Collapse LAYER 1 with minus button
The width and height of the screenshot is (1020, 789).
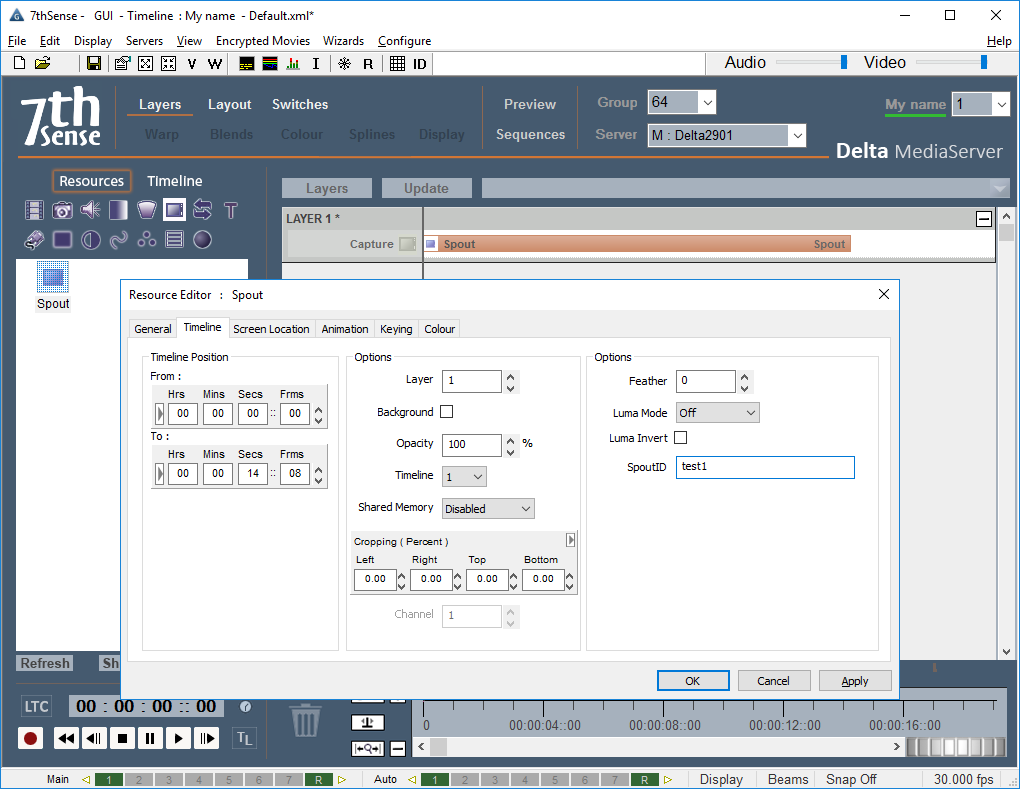984,219
